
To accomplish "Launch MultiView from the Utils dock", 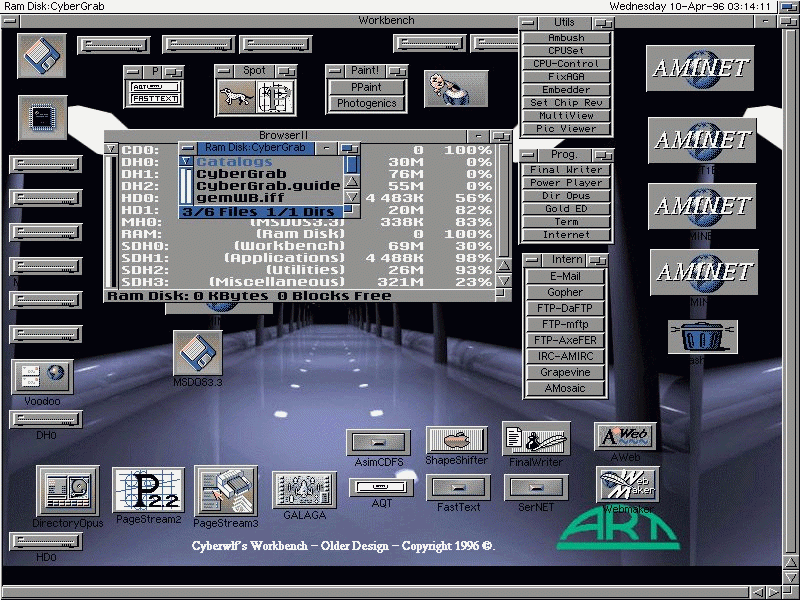I will 566,116.
